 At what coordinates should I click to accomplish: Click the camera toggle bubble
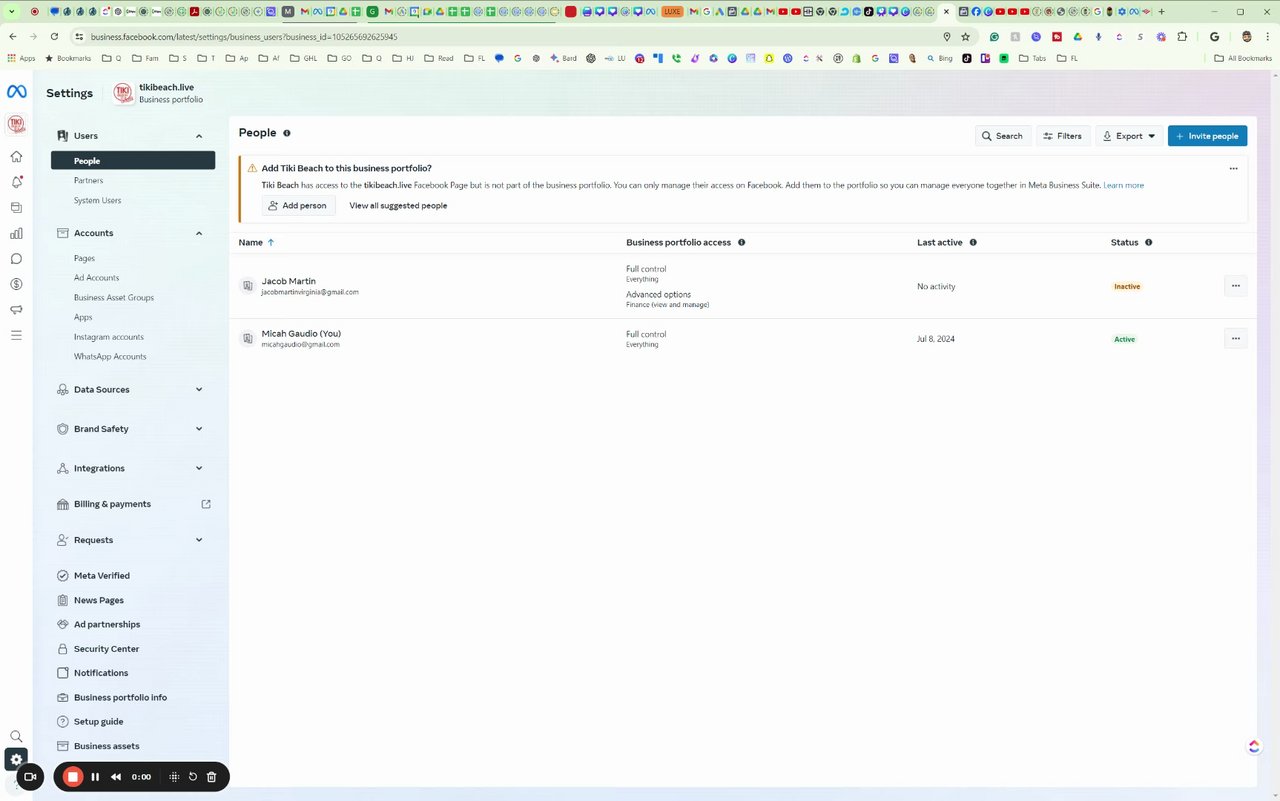(30, 777)
